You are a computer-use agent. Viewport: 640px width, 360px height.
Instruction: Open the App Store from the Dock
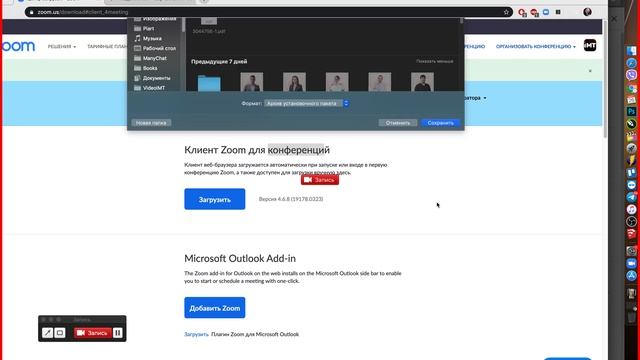click(631, 276)
